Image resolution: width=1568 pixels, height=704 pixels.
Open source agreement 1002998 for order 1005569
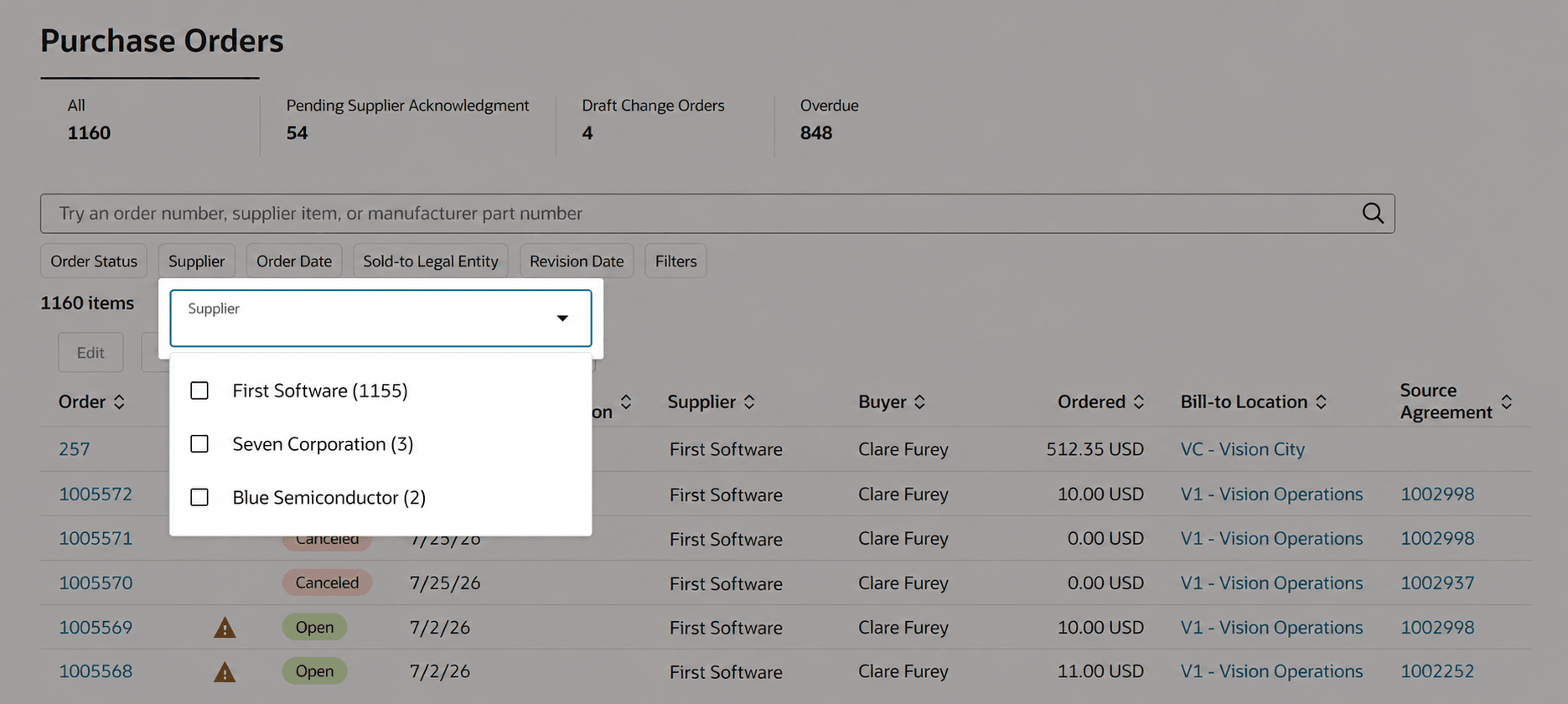point(1437,628)
